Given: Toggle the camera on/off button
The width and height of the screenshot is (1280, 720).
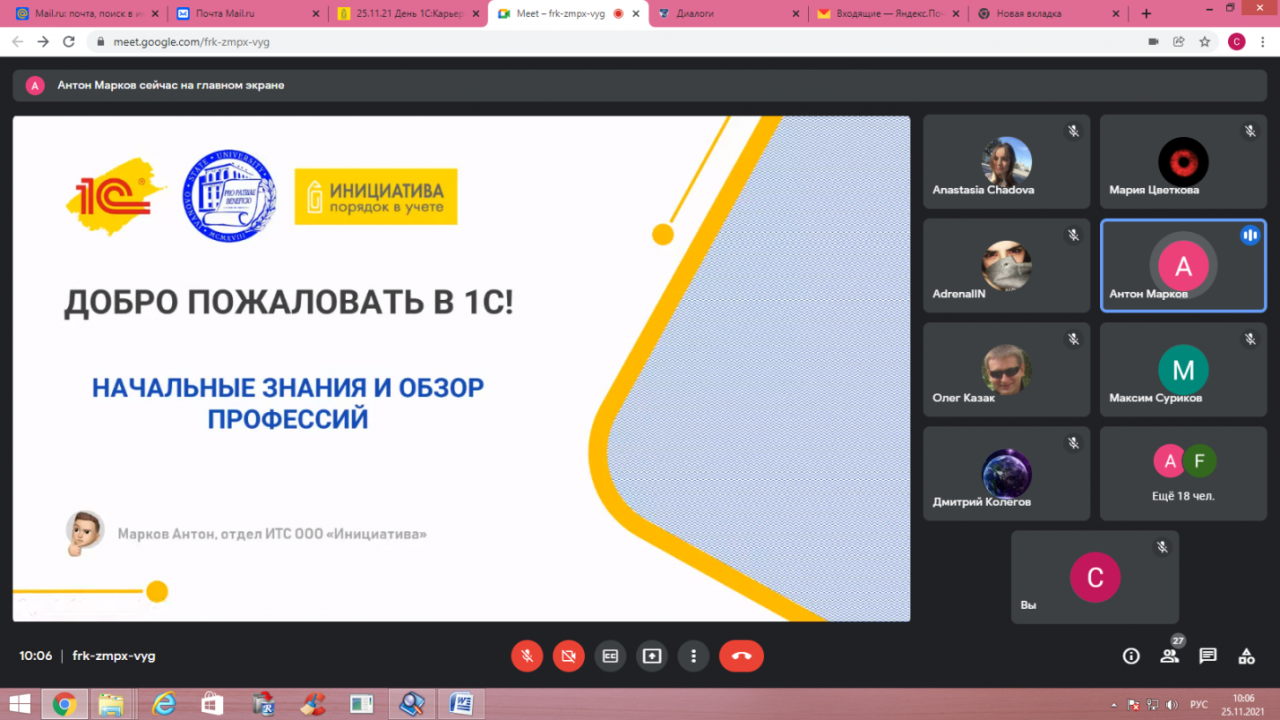Looking at the screenshot, I should pyautogui.click(x=569, y=656).
